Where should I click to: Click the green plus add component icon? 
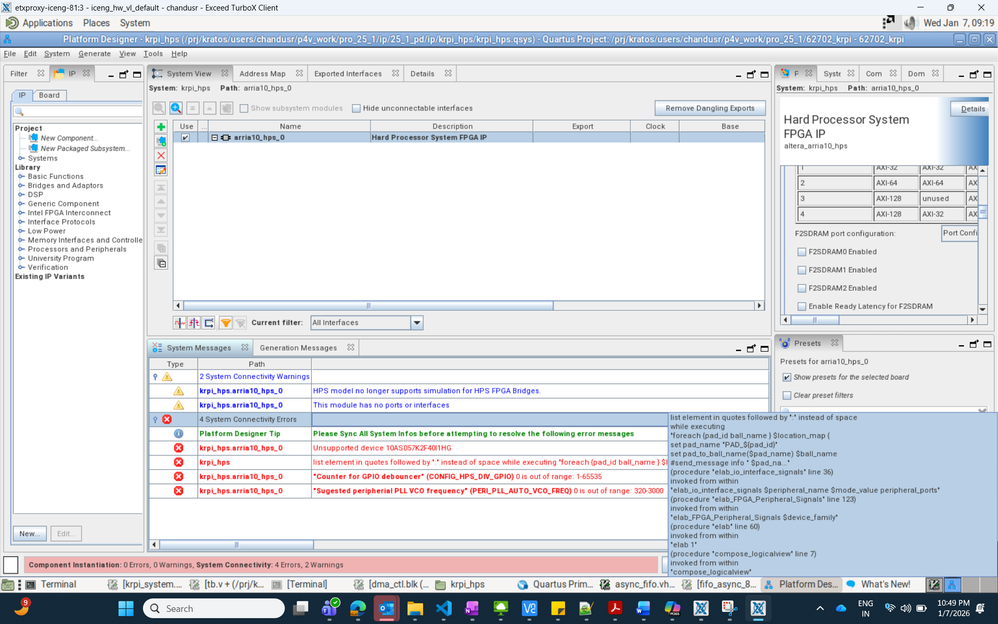161,127
